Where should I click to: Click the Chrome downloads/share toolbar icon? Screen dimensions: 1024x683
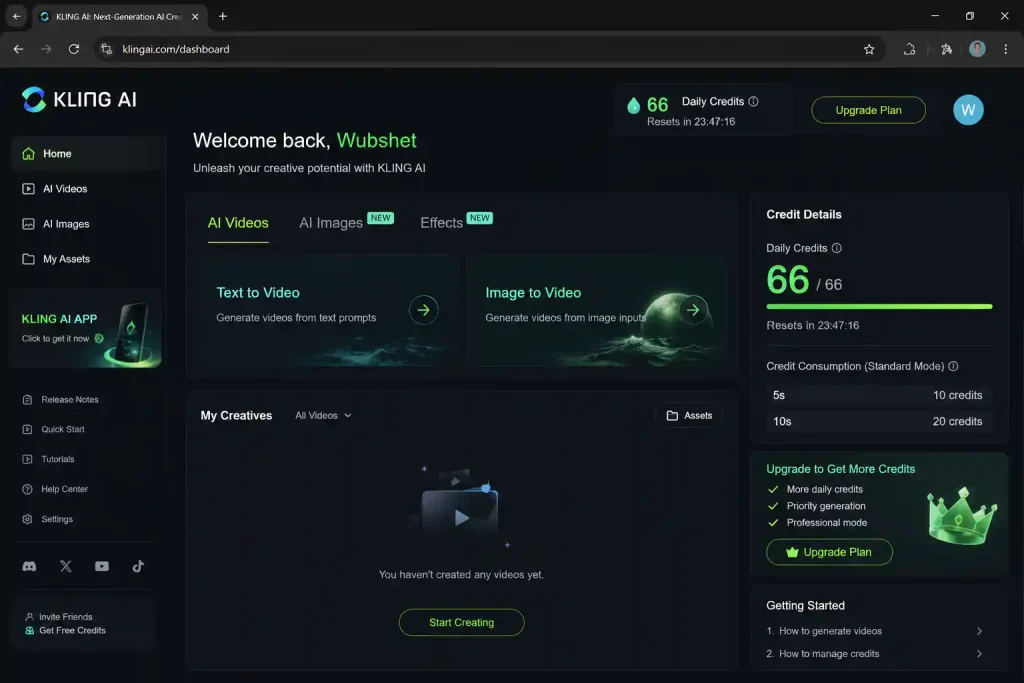(909, 49)
